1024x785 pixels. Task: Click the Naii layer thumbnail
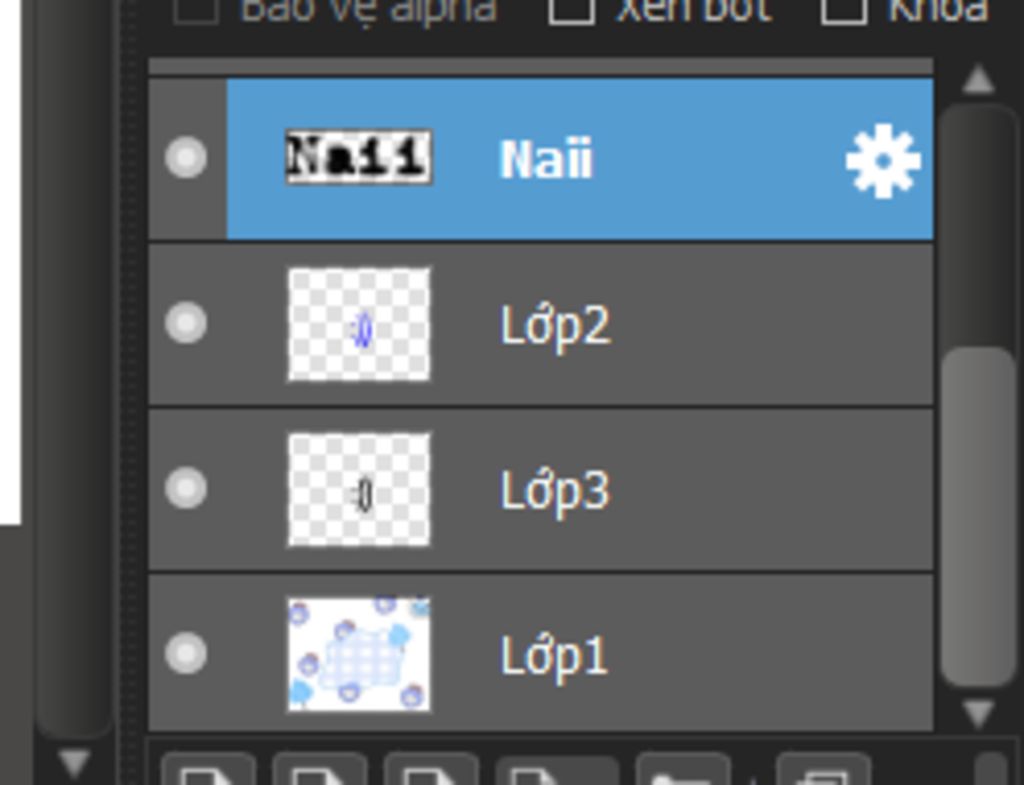[x=359, y=157]
